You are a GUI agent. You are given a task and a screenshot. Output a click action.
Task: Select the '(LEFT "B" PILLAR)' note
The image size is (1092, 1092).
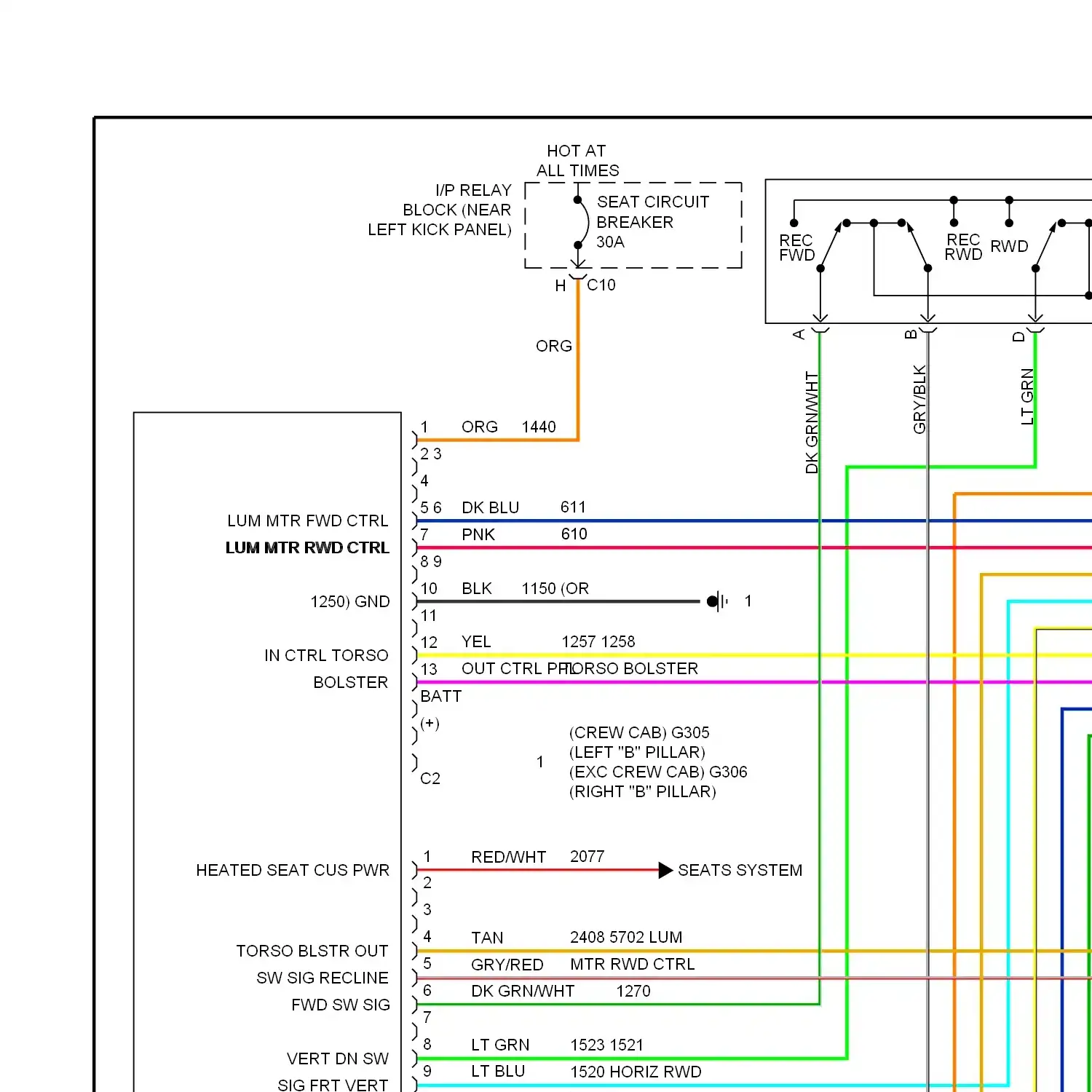click(637, 753)
